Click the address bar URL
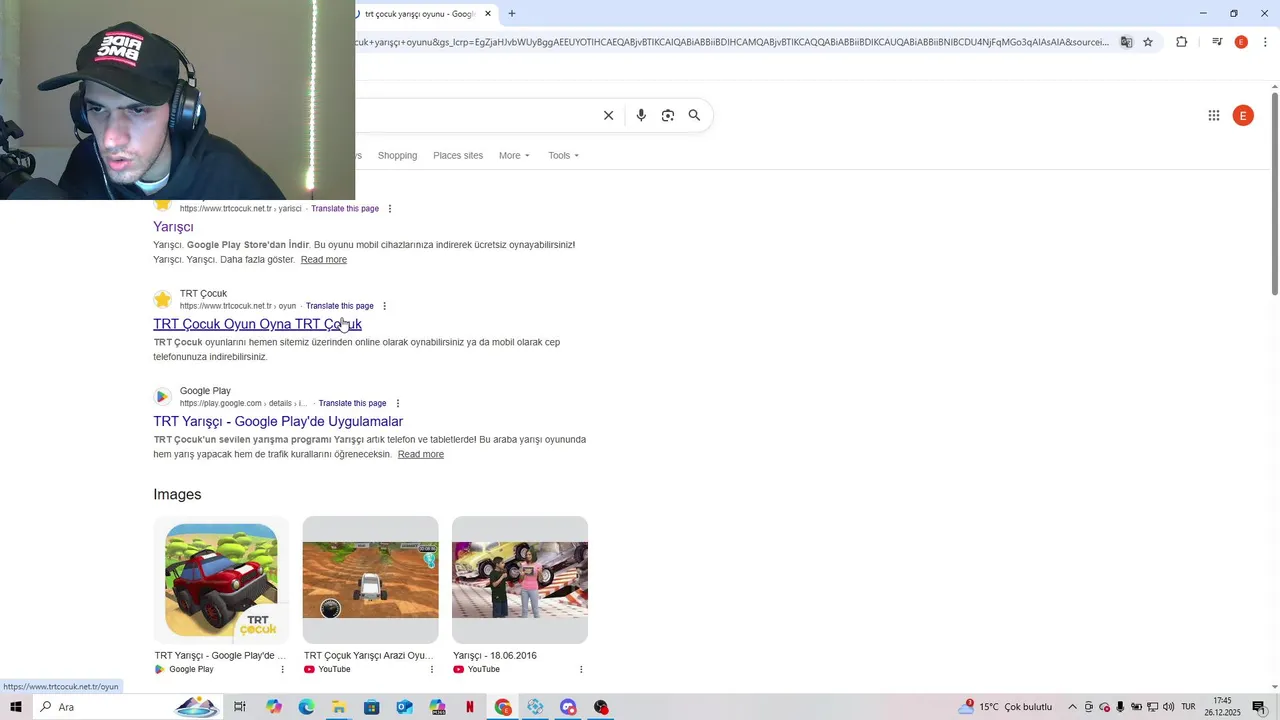The height and width of the screenshot is (720, 1280). [732, 42]
